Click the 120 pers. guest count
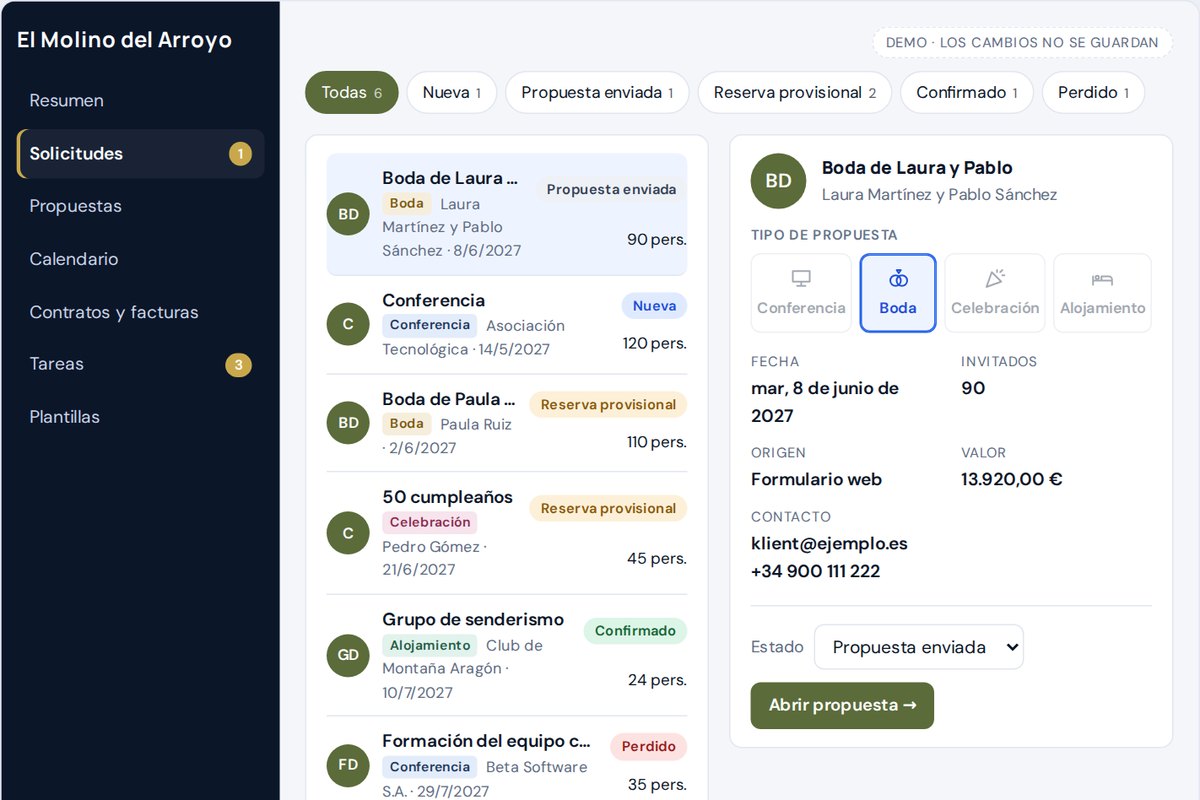 tap(654, 343)
